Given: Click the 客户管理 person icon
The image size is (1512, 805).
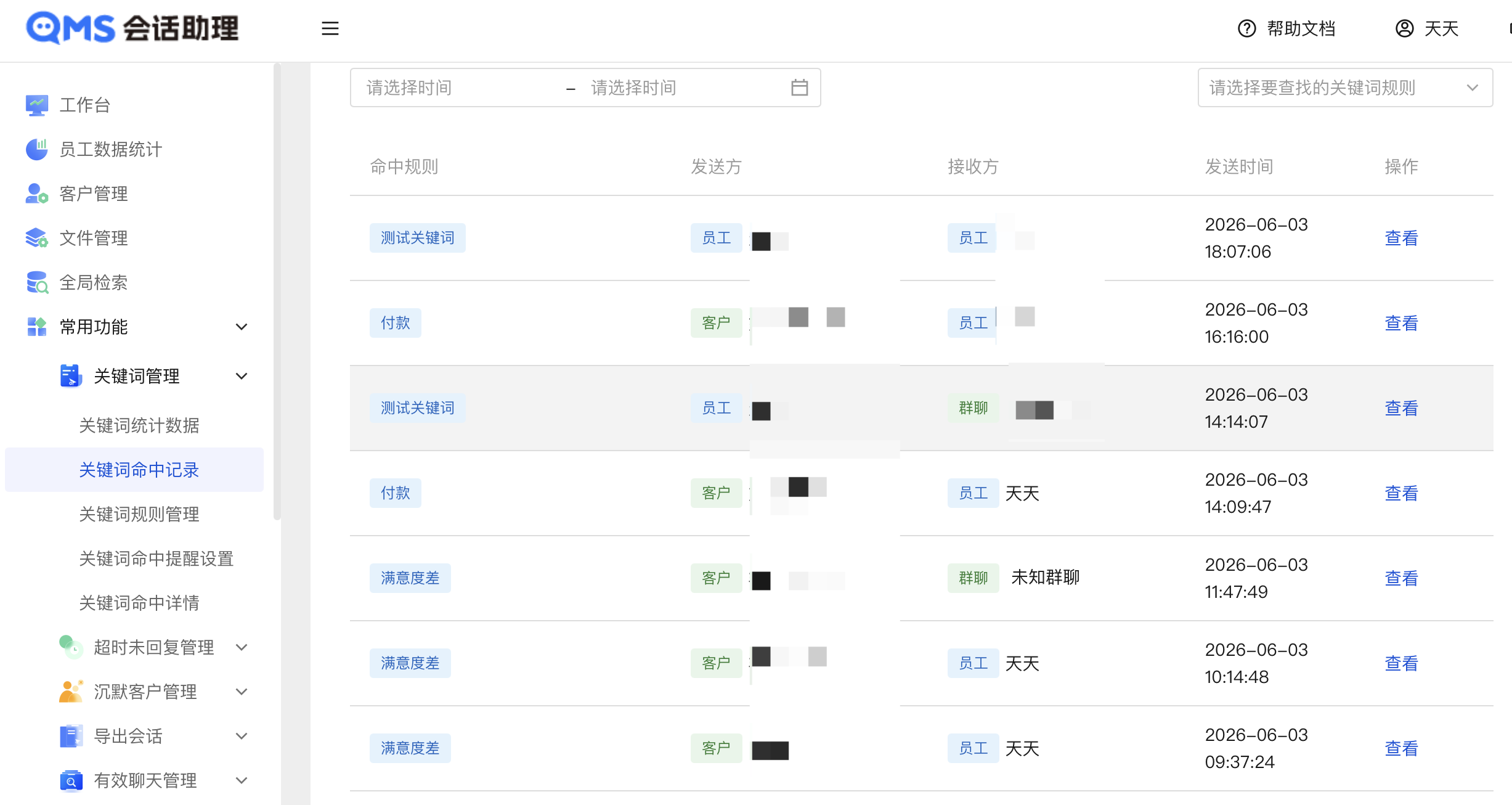Looking at the screenshot, I should tap(37, 194).
